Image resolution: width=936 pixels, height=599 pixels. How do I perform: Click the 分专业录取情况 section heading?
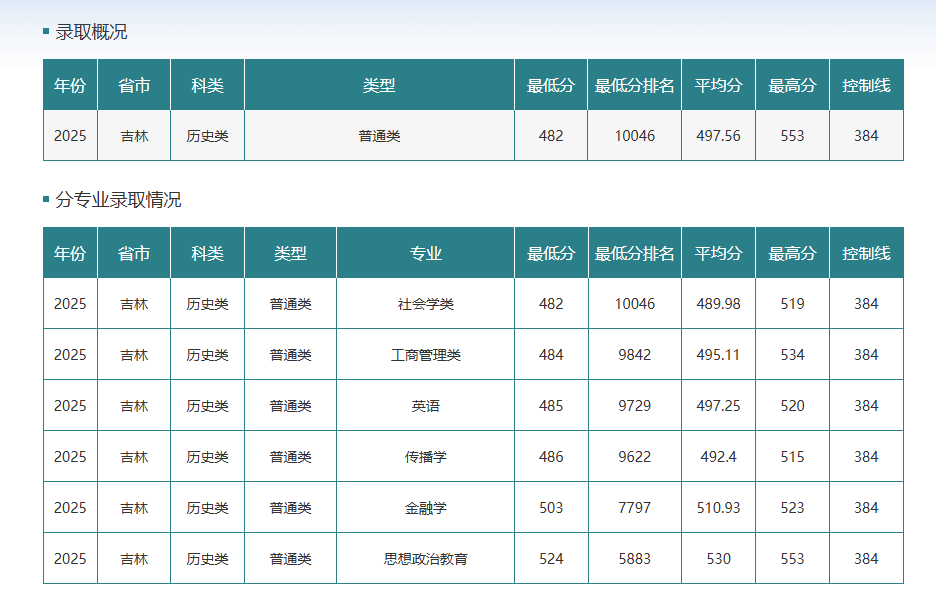[118, 200]
